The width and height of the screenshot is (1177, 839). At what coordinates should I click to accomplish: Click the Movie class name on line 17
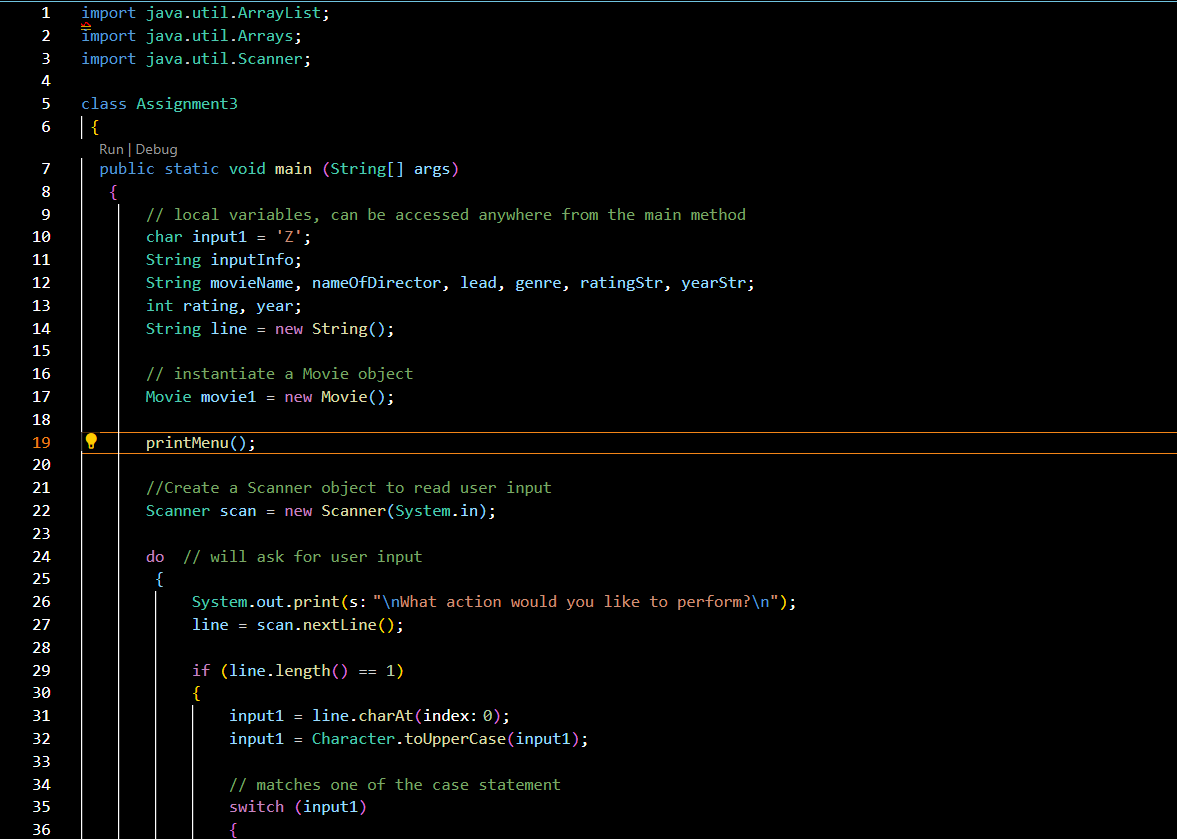pos(168,396)
